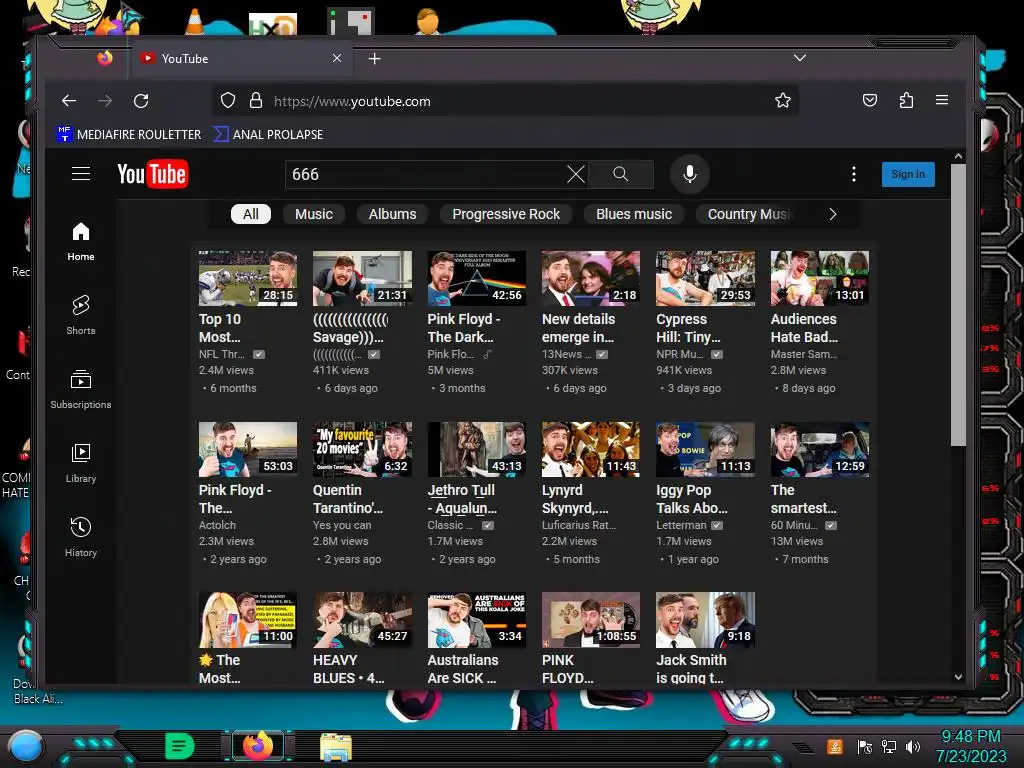Click the YouTube logo
The image size is (1024, 768).
[x=153, y=174]
